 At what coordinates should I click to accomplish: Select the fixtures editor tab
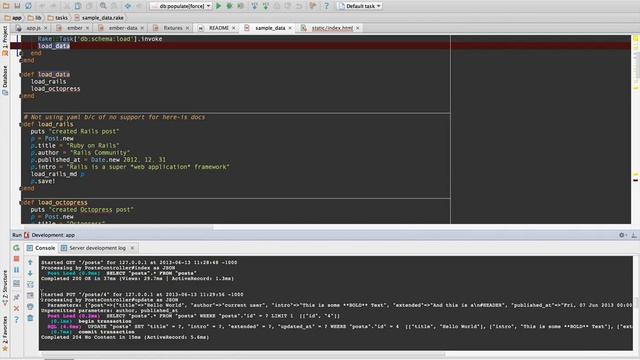pos(171,28)
